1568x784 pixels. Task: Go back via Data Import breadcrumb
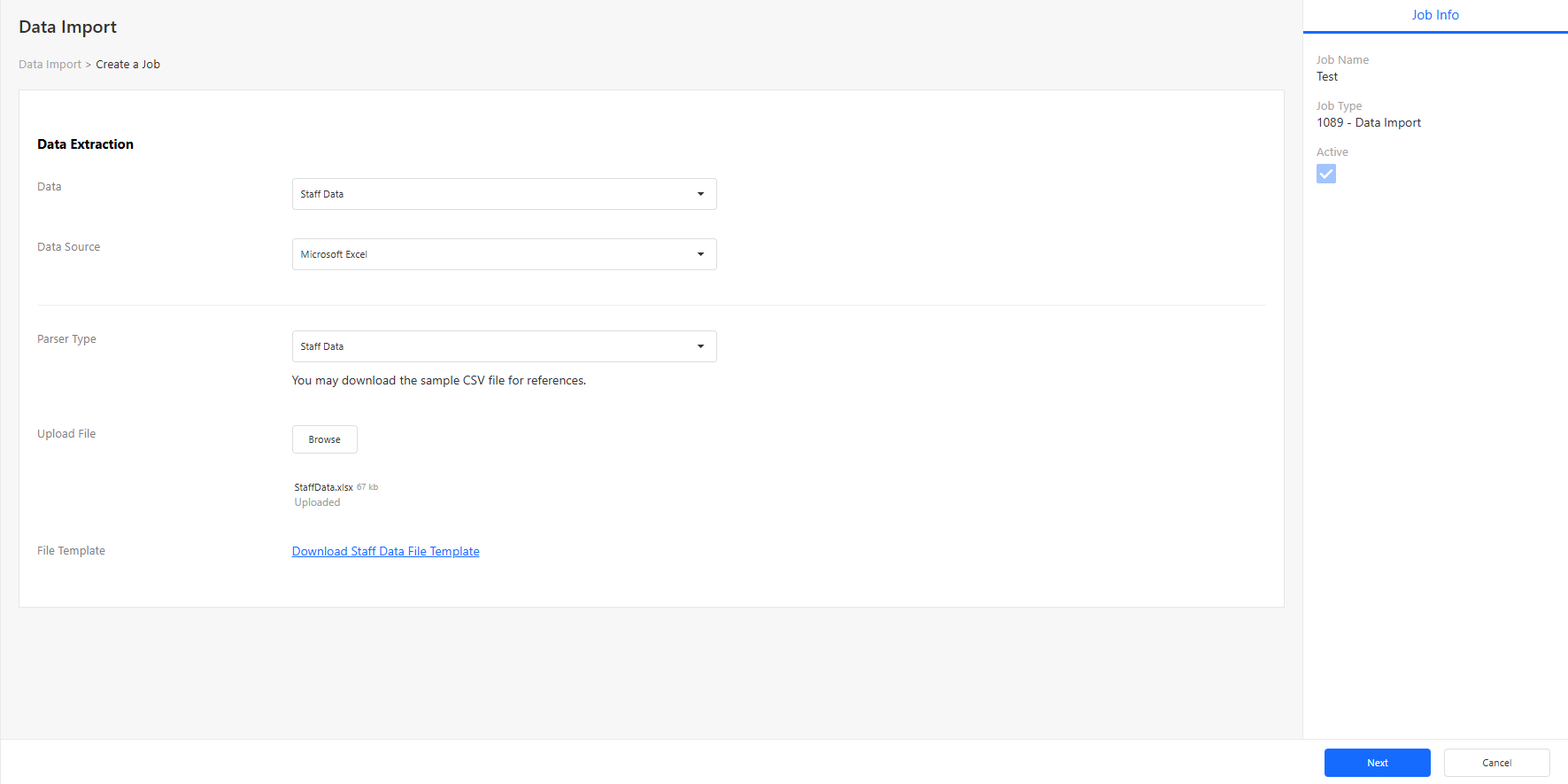[50, 65]
